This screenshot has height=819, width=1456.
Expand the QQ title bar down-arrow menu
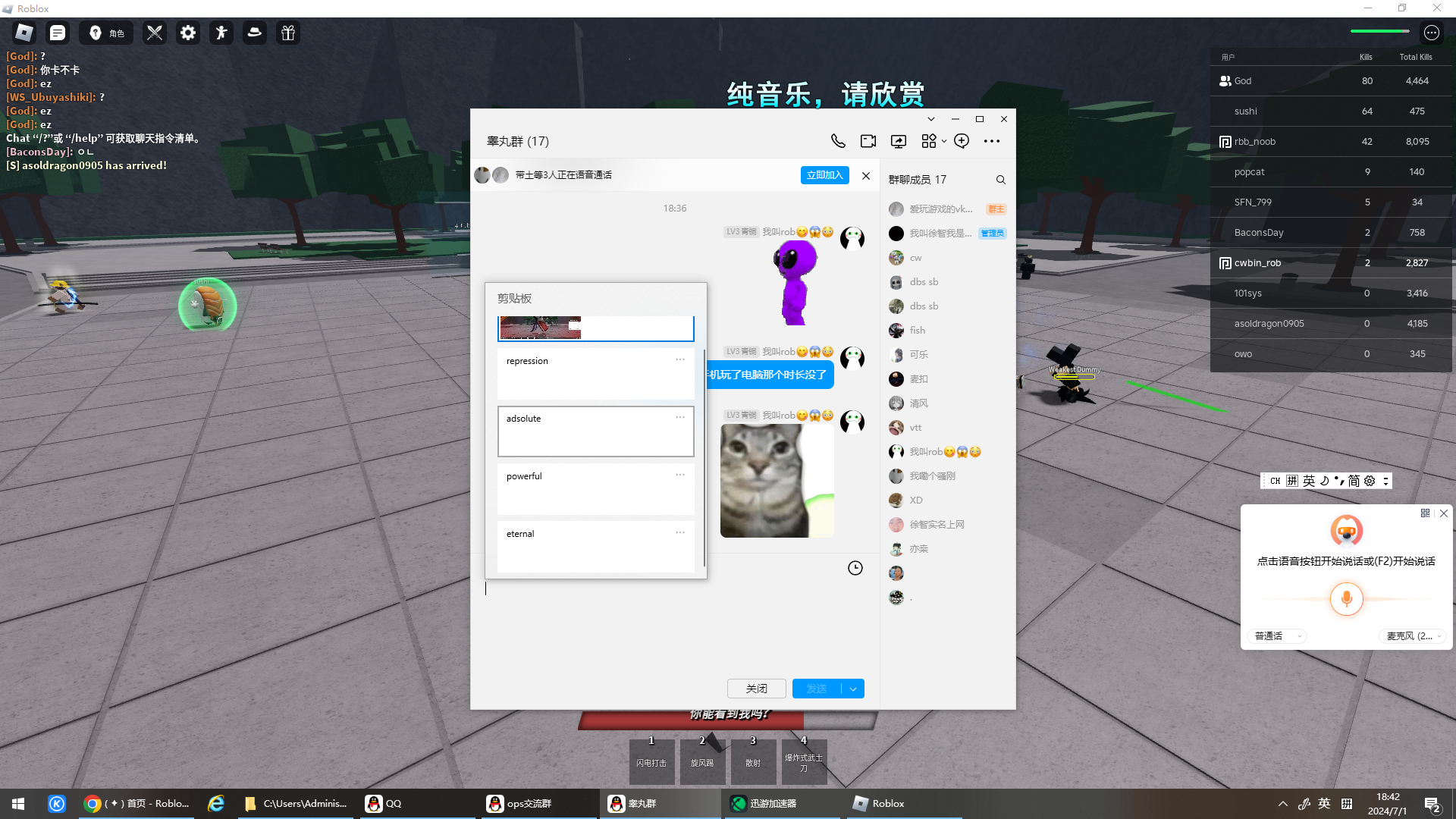[931, 119]
